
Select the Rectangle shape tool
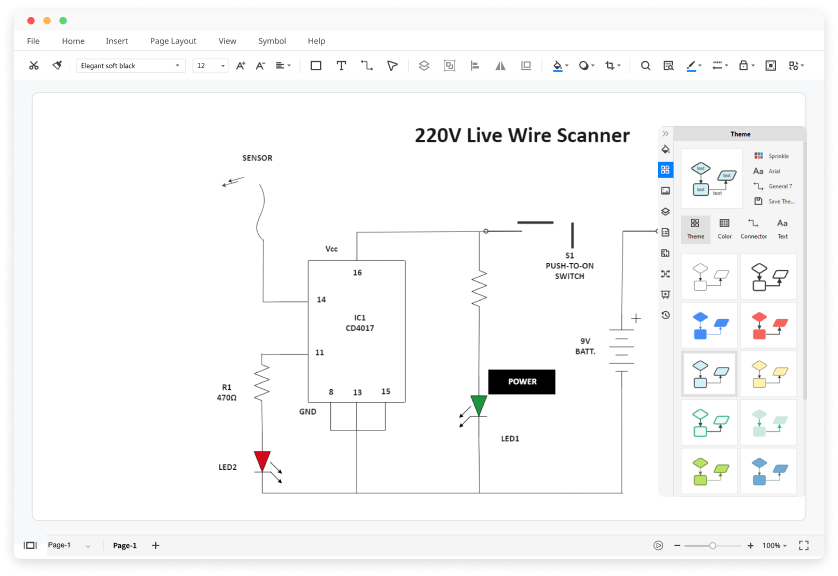(x=316, y=65)
